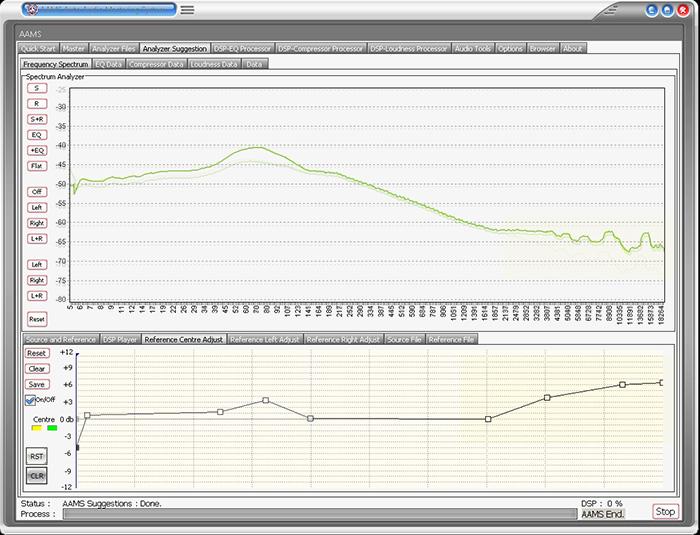Select the Frequency Spectrum sub-tab
Screen dimensions: 700x535
(x=56, y=64)
